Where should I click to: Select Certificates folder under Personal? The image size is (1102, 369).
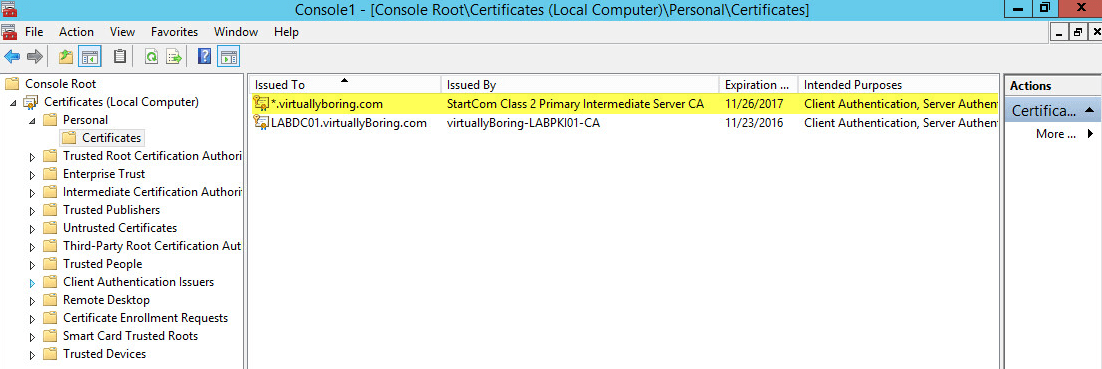click(x=112, y=138)
